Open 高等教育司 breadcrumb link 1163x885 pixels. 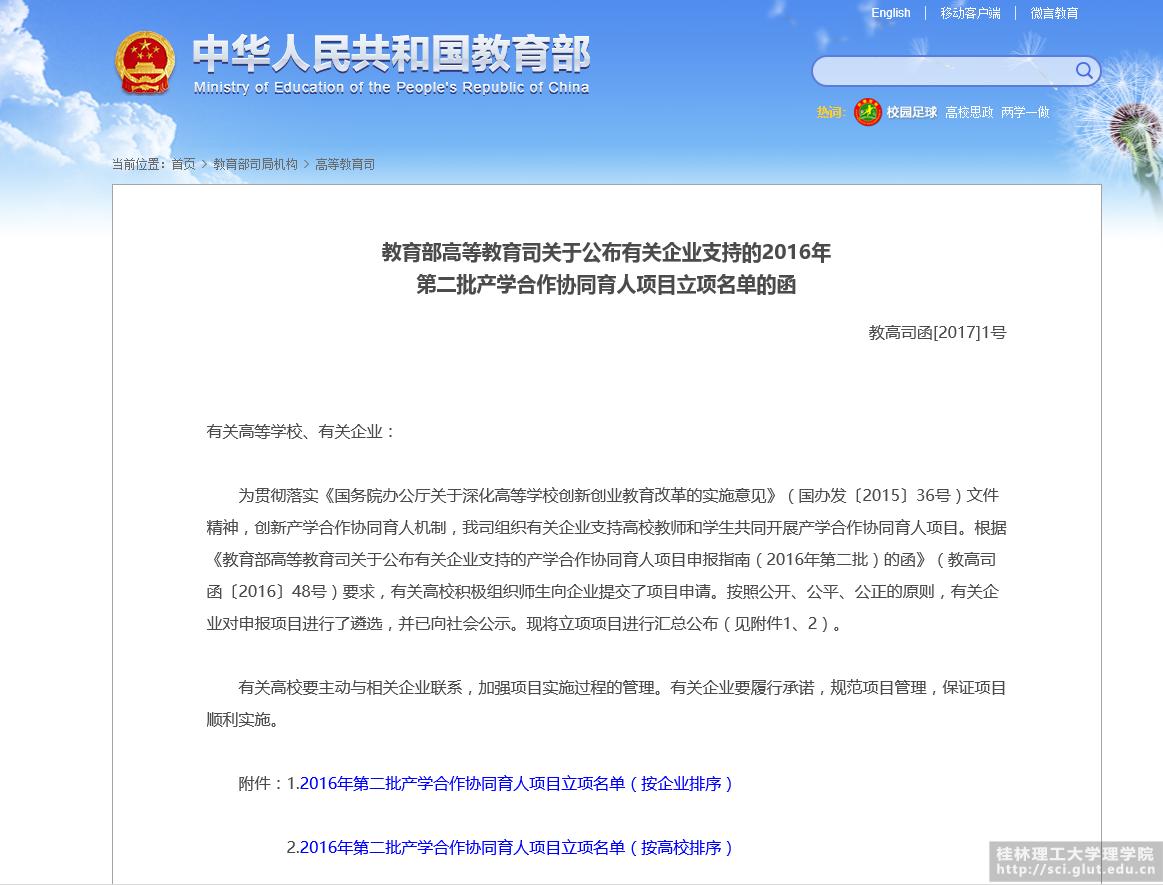(345, 164)
